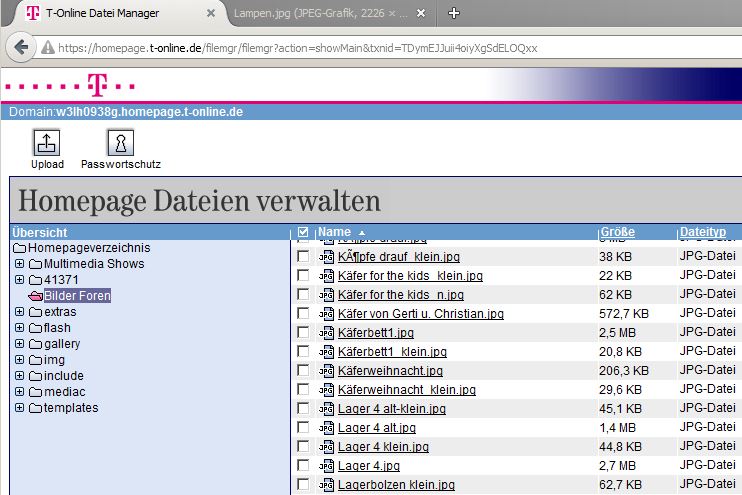Expand the templates folder
The width and height of the screenshot is (742, 495).
click(x=19, y=407)
